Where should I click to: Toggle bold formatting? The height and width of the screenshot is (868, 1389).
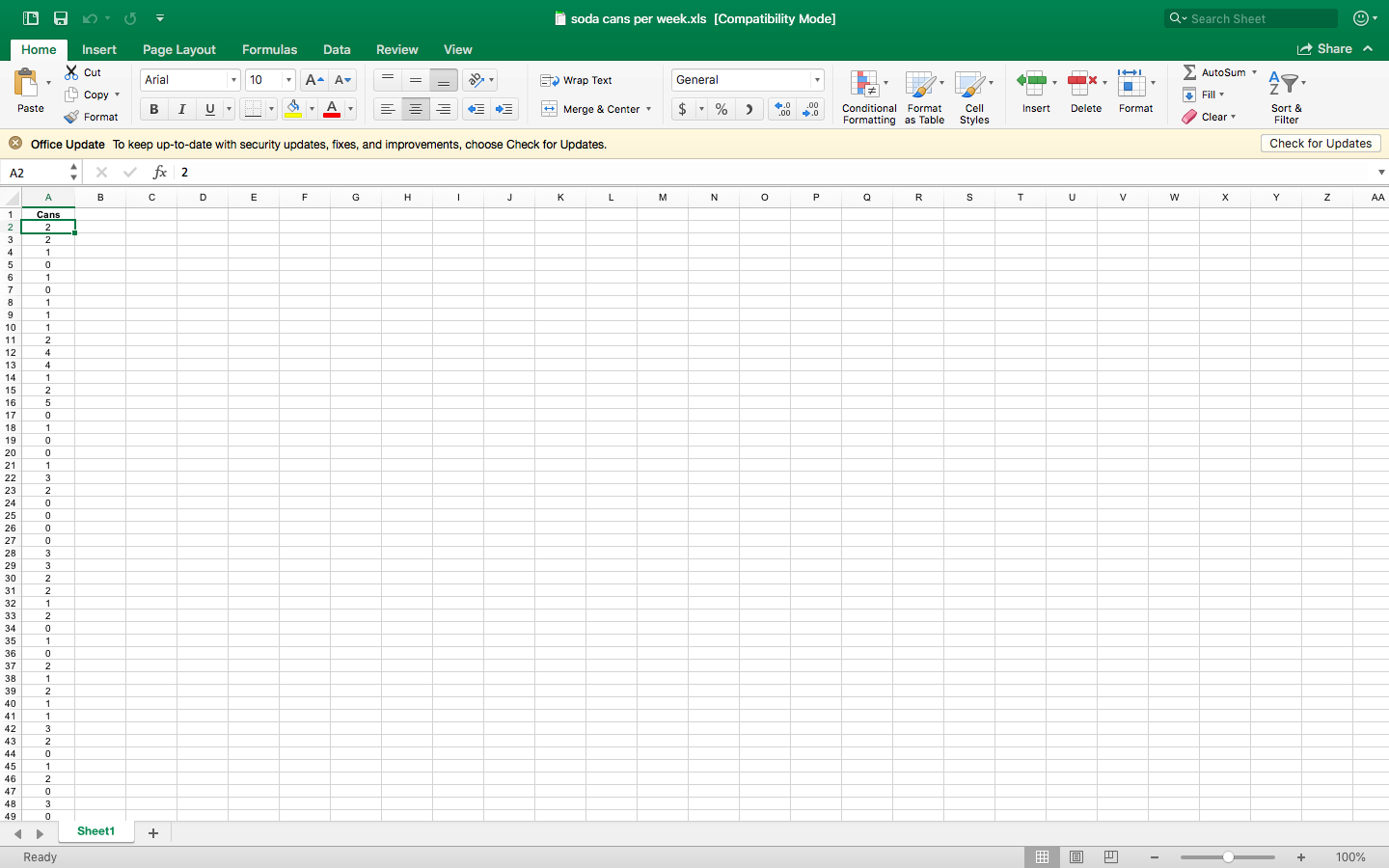pos(152,109)
